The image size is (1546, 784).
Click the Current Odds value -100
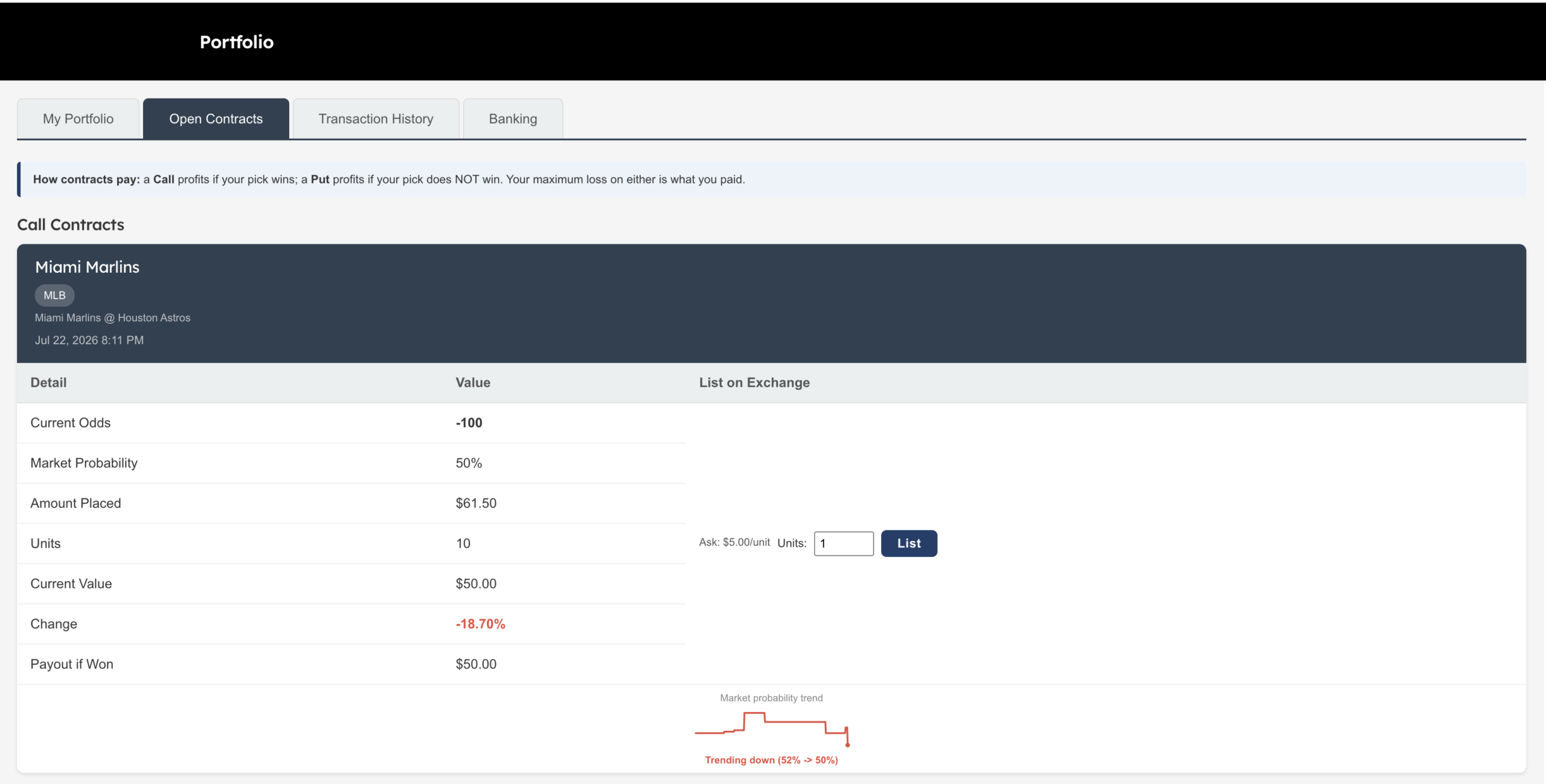coord(469,422)
